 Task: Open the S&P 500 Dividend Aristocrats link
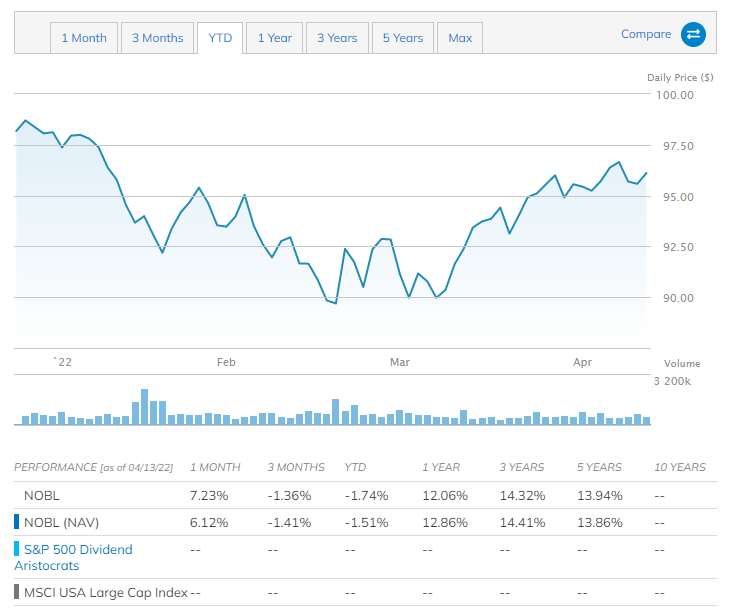click(x=73, y=557)
